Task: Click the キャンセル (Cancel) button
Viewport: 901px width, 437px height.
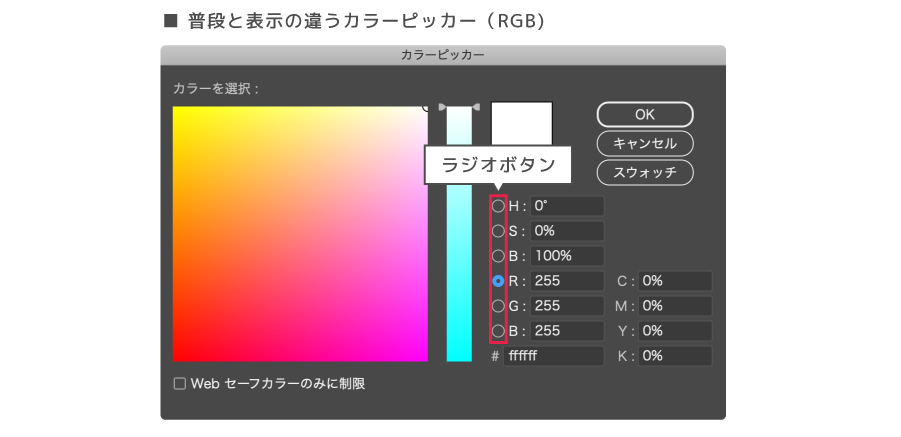Action: coord(645,143)
